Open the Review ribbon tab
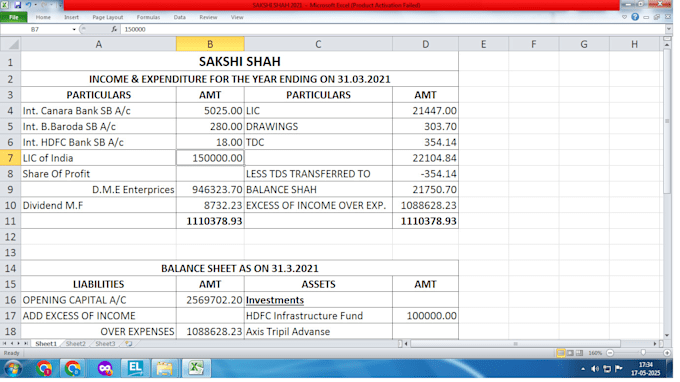This screenshot has width=680, height=382. pos(208,17)
